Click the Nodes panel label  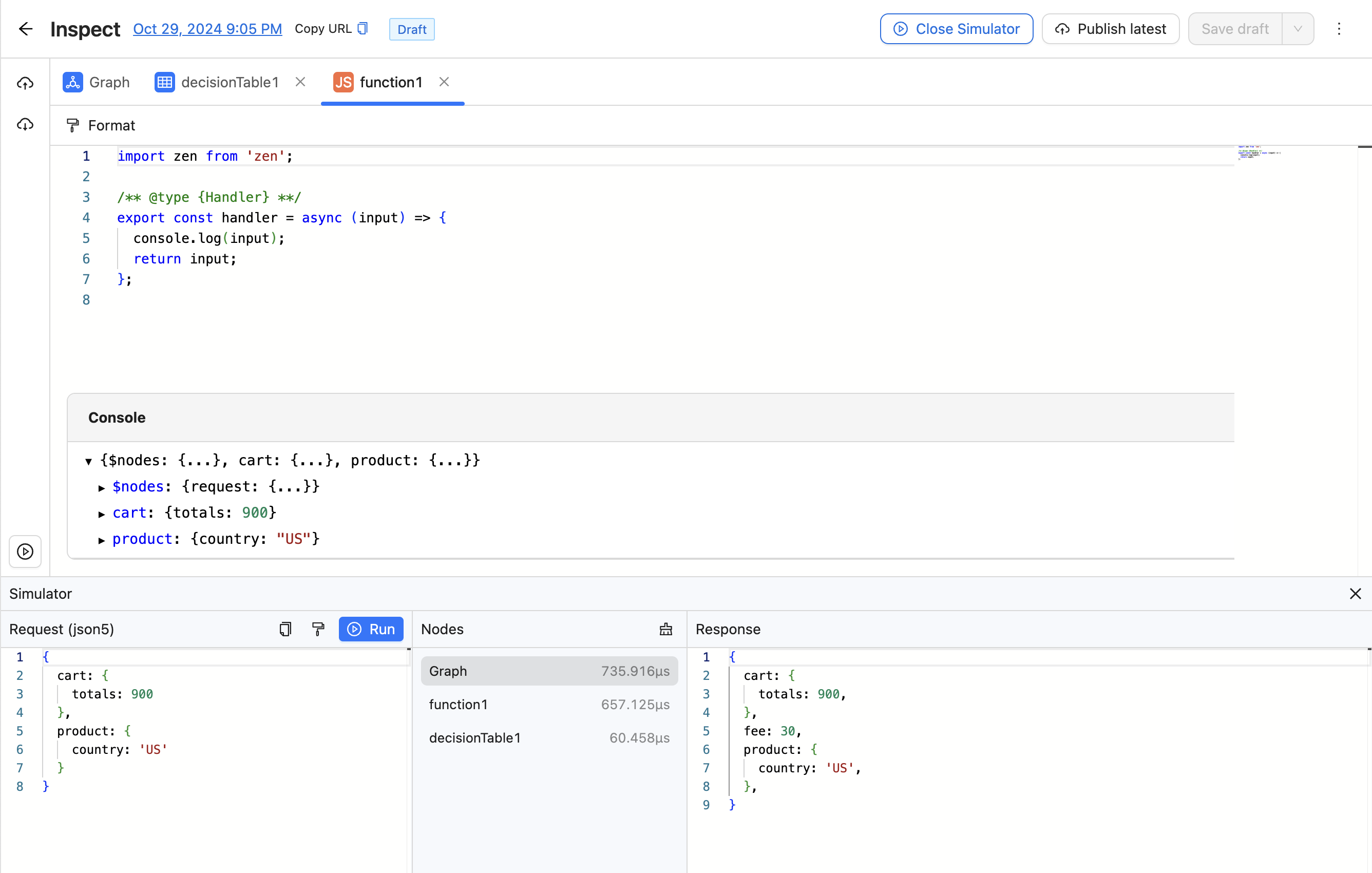pos(442,629)
